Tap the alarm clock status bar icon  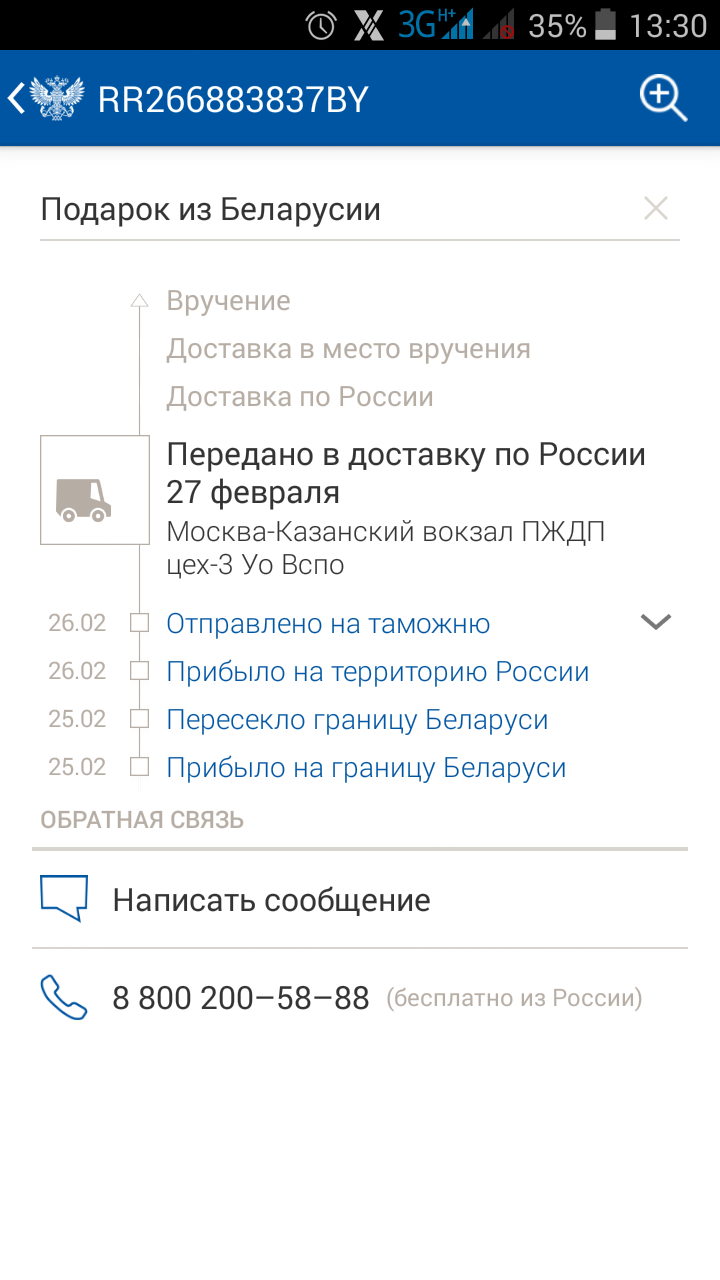click(321, 25)
